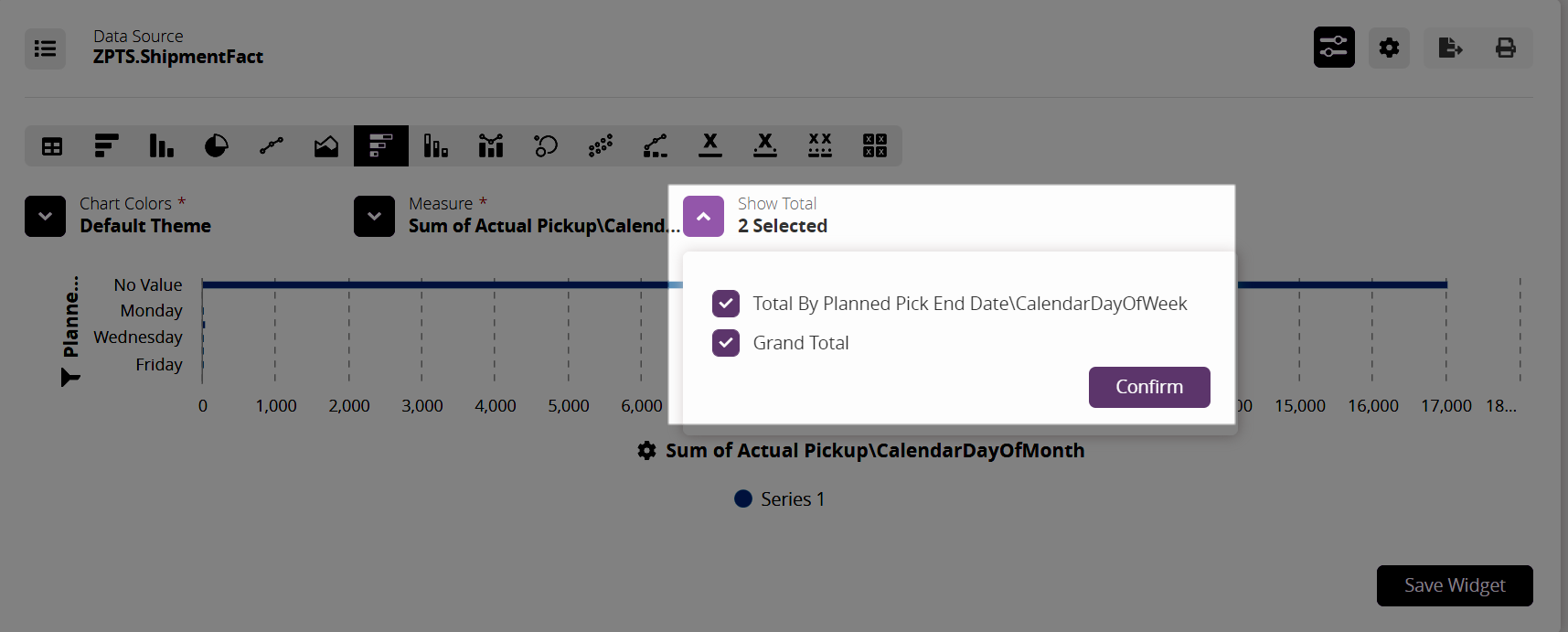Screen dimensions: 1568x632
Task: Toggle Series 1 legend color dot
Action: (x=743, y=498)
